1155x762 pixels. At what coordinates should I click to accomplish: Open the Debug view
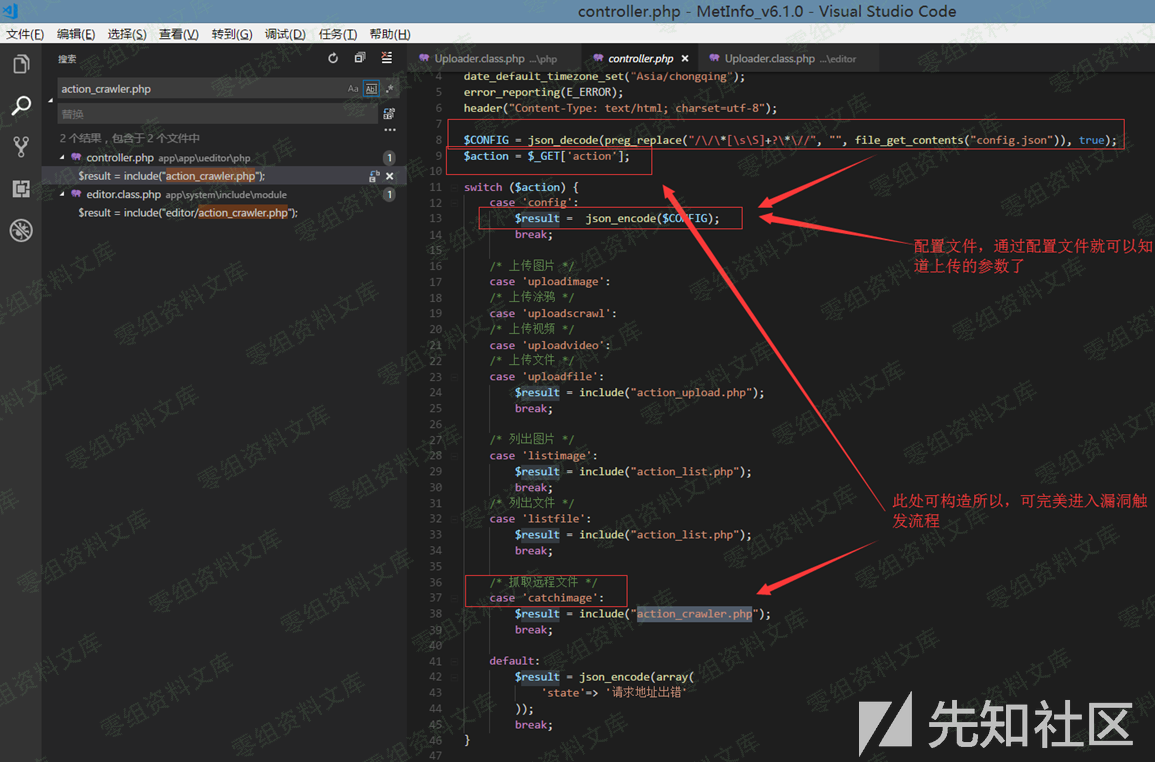coord(20,231)
